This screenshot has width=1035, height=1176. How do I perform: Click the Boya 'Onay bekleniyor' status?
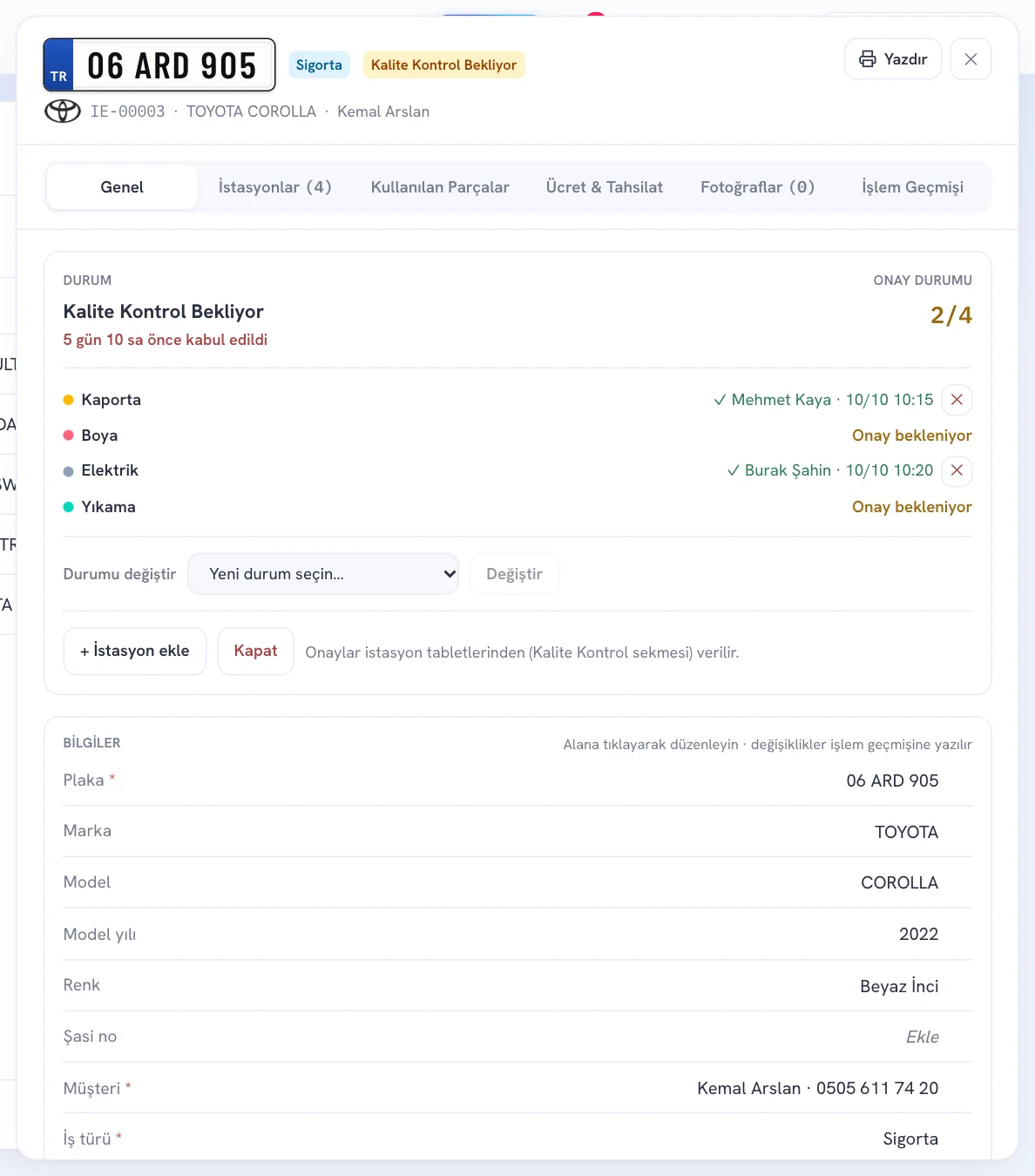point(911,436)
